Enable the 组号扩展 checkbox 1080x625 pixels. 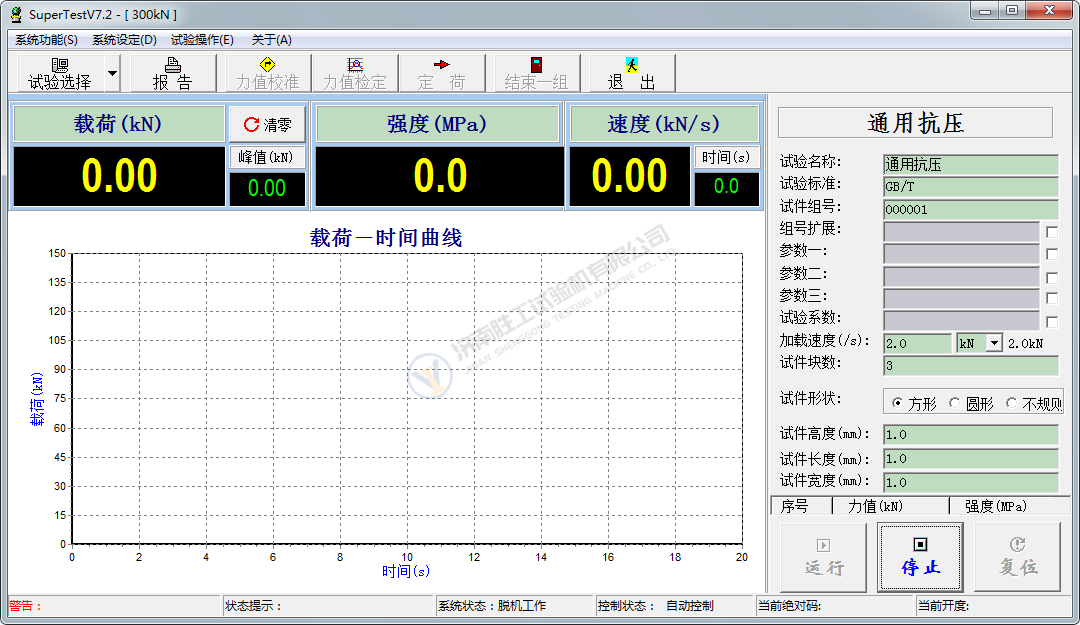coord(1051,231)
